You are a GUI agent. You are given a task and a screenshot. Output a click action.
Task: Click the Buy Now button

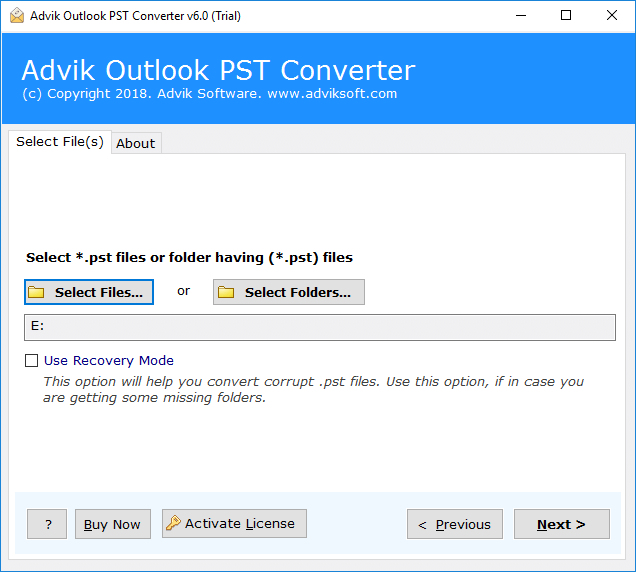[x=113, y=524]
